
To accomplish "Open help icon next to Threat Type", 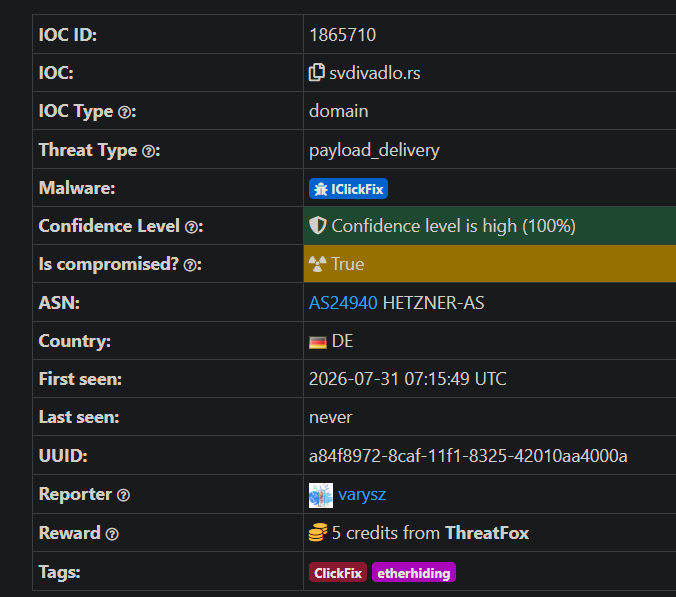I will coord(148,151).
